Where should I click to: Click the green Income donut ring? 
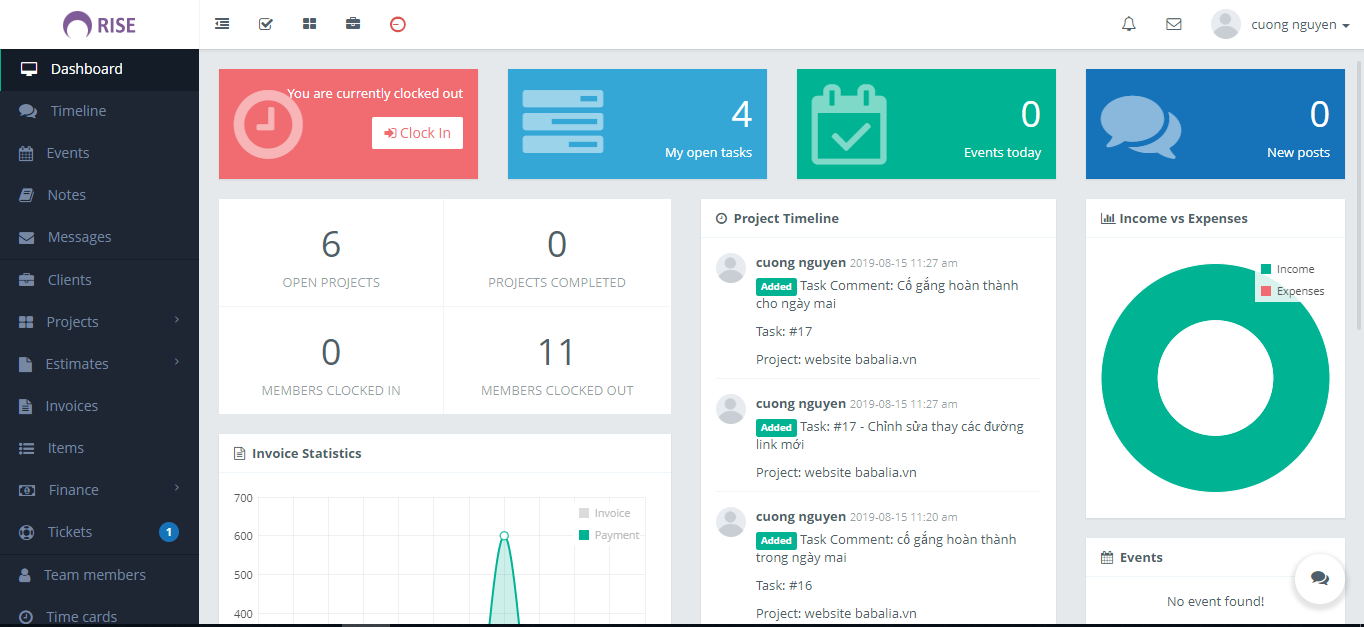tap(1129, 378)
